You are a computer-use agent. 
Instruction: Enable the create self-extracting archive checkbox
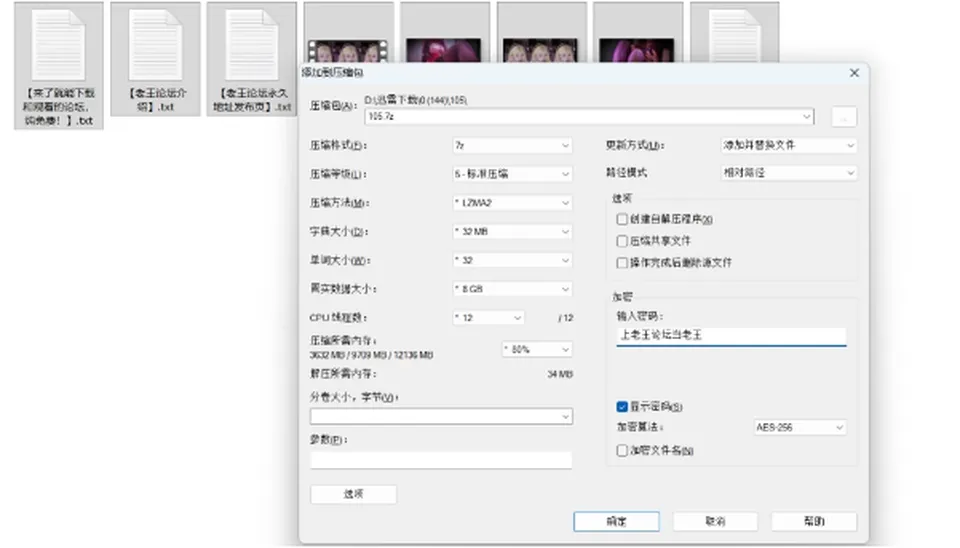622,219
